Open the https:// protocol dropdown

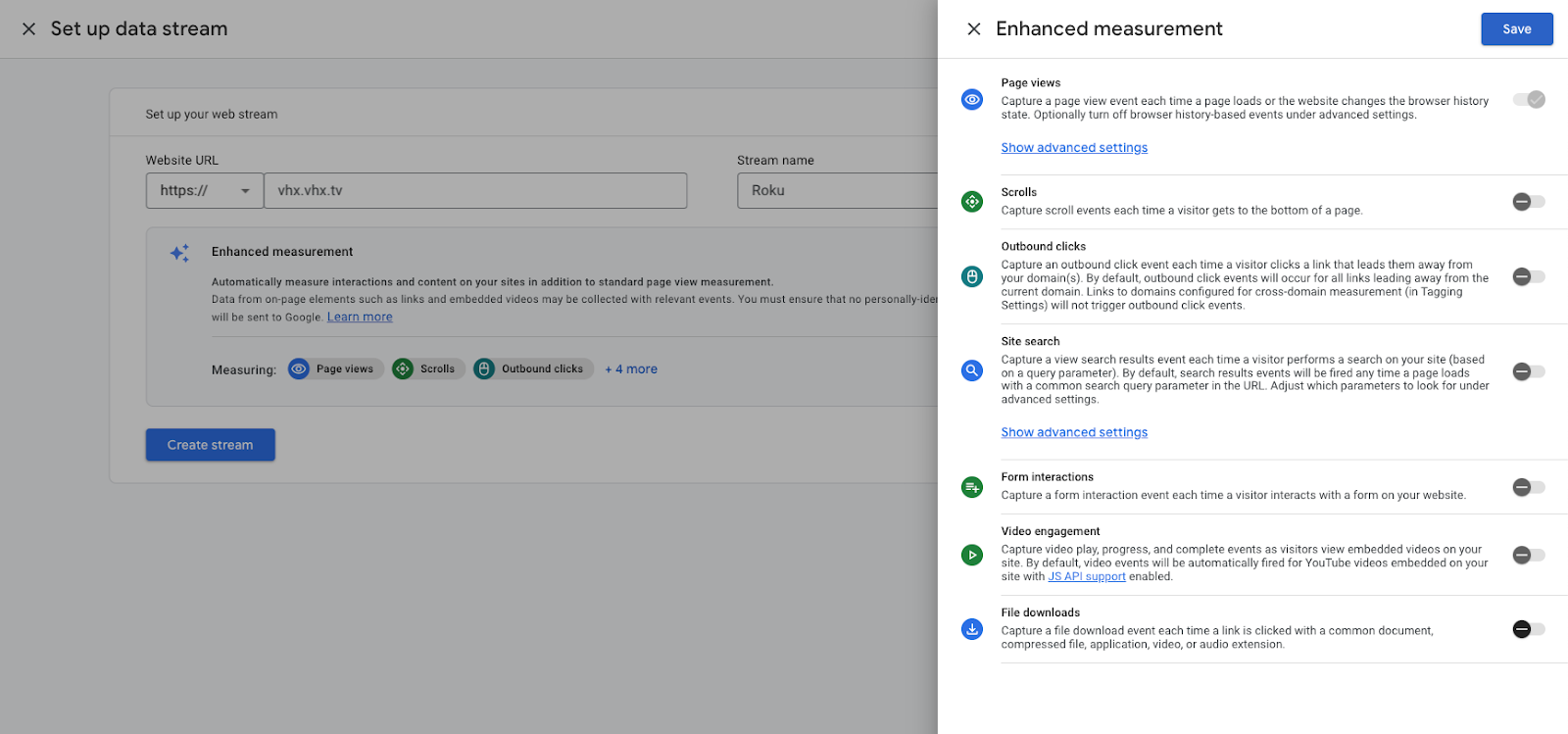pos(205,191)
